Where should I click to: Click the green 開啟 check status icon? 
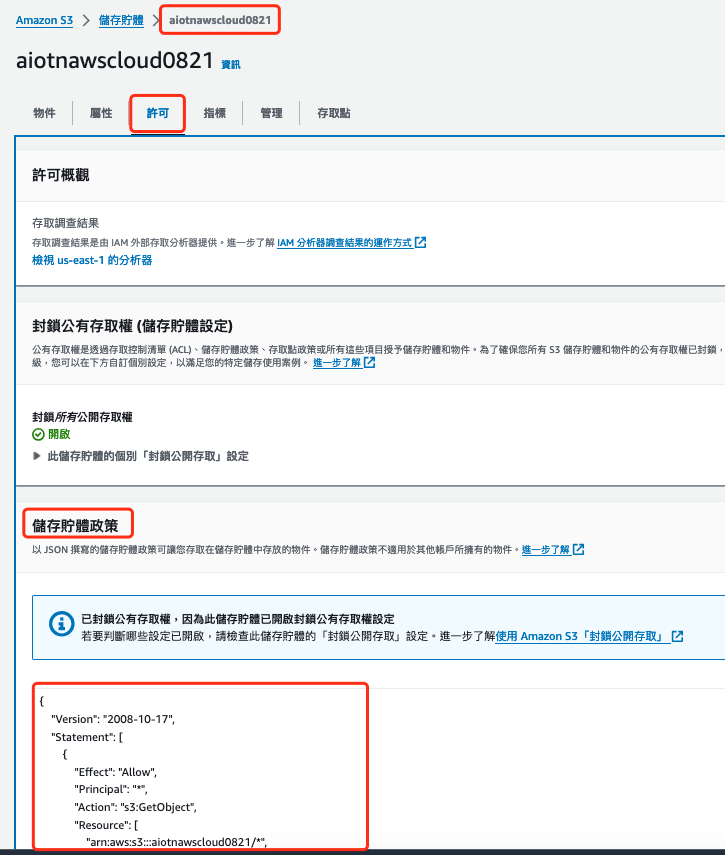pyautogui.click(x=38, y=434)
